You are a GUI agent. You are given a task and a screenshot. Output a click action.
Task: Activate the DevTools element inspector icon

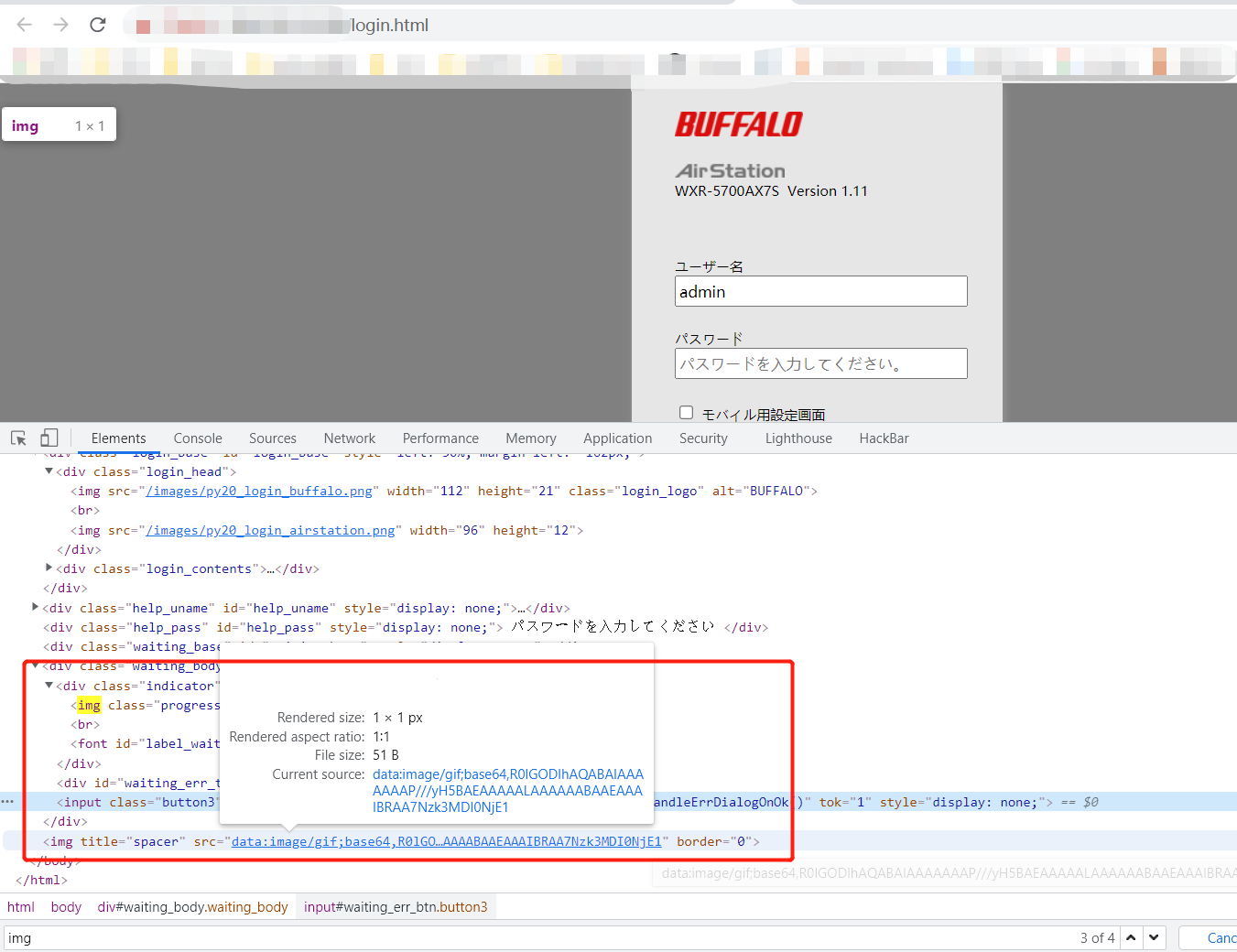pos(18,438)
